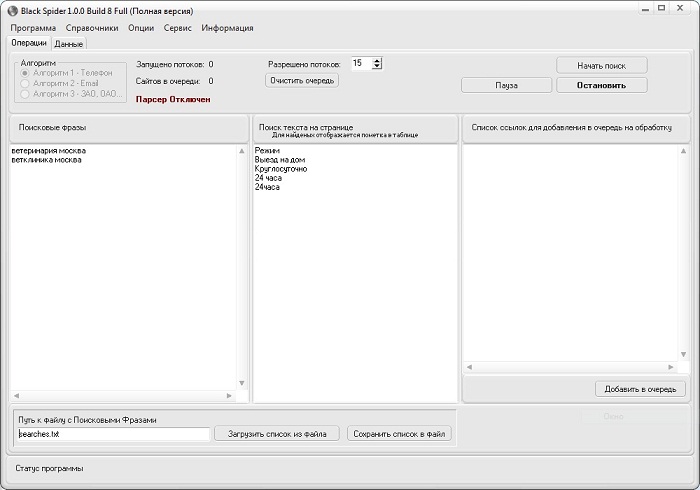The width and height of the screenshot is (700, 490).
Task: Click links list scroll up arrow
Action: [683, 151]
